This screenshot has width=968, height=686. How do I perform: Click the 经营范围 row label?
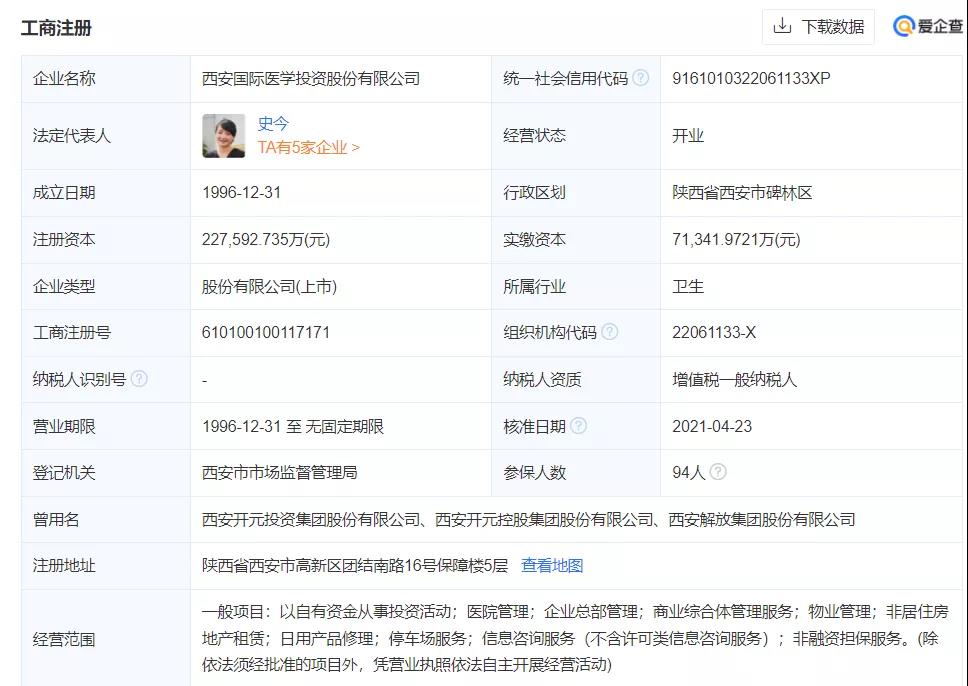tap(64, 640)
